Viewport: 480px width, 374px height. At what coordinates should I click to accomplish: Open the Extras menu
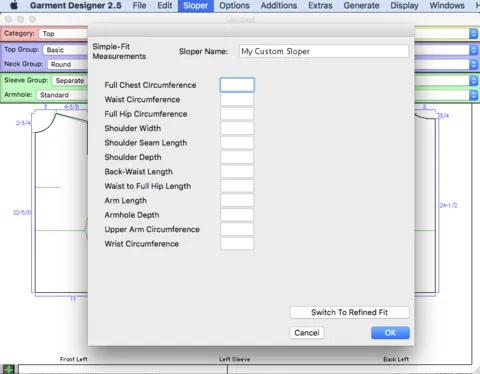coord(320,5)
